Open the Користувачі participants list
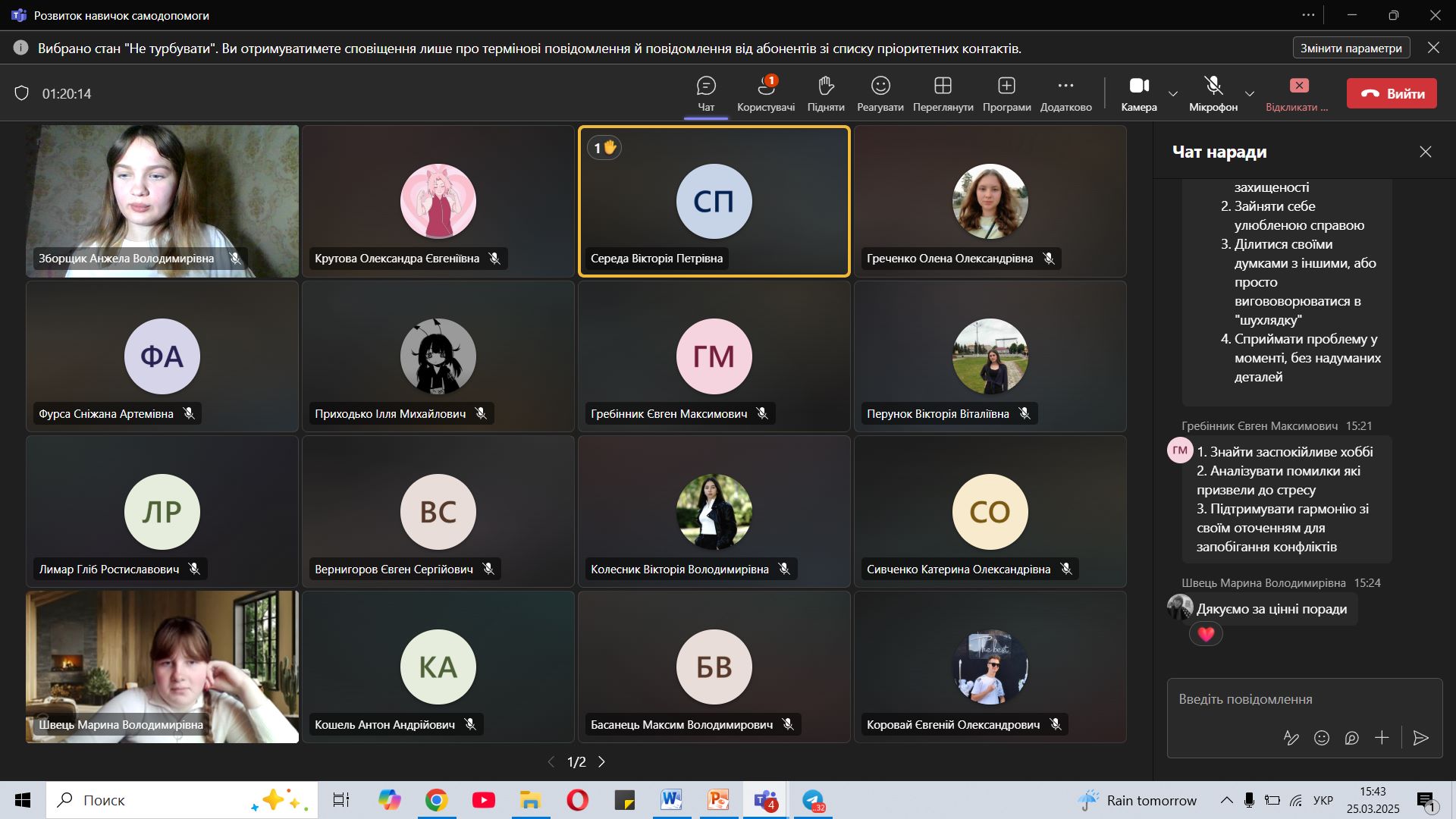The image size is (1456, 819). (x=766, y=93)
